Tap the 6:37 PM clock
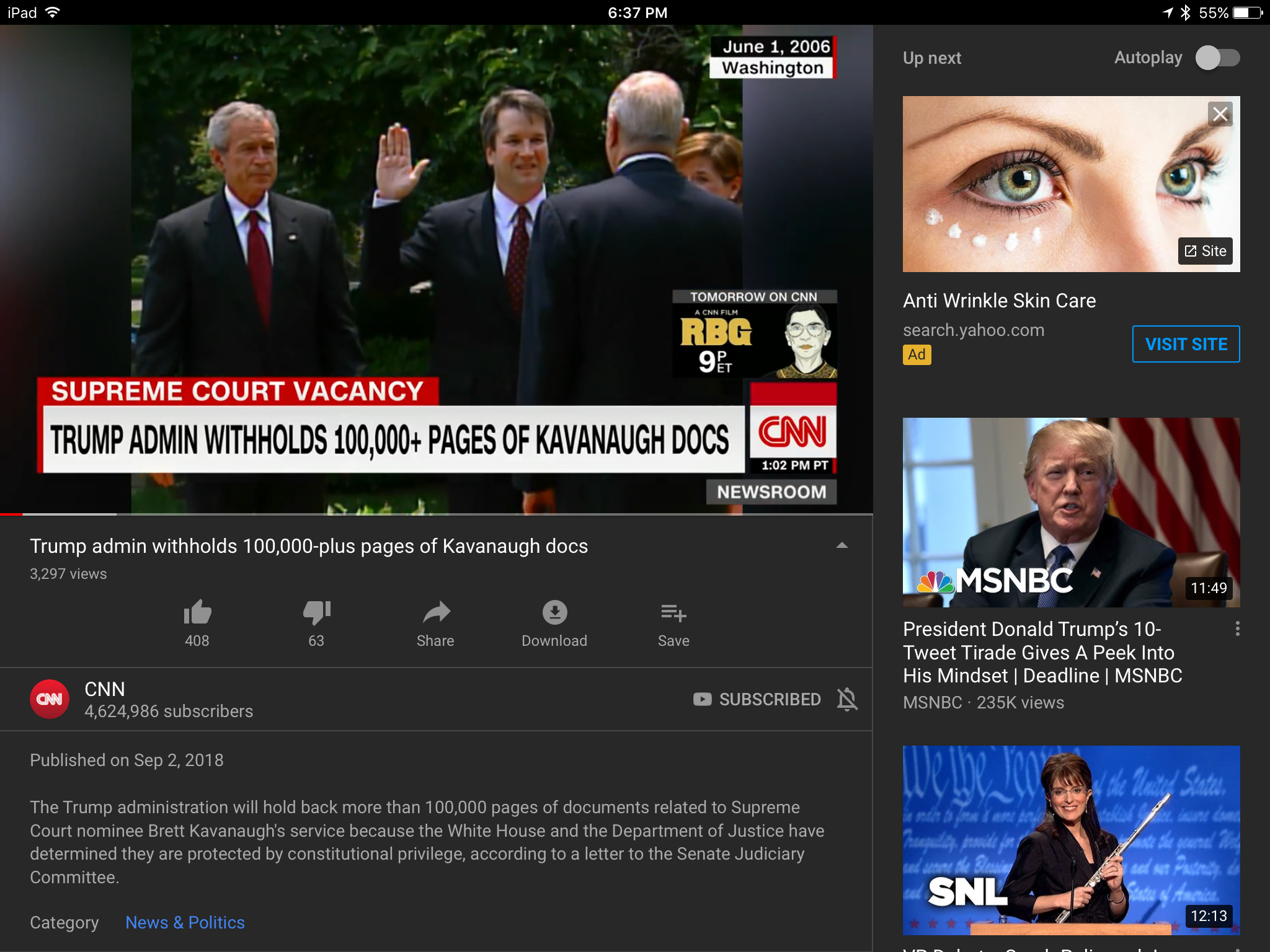The image size is (1270, 952). coord(637,12)
